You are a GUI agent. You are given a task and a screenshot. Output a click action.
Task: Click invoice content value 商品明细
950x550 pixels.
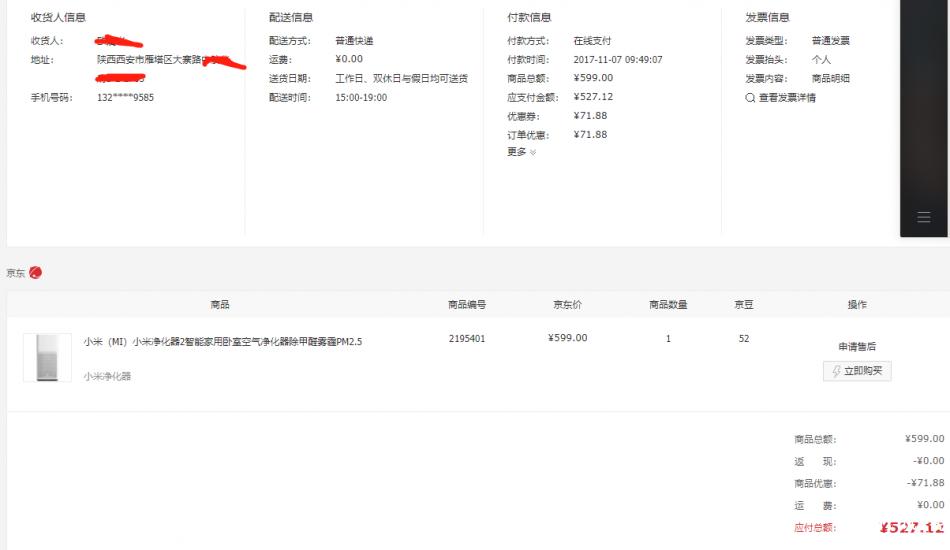click(830, 78)
